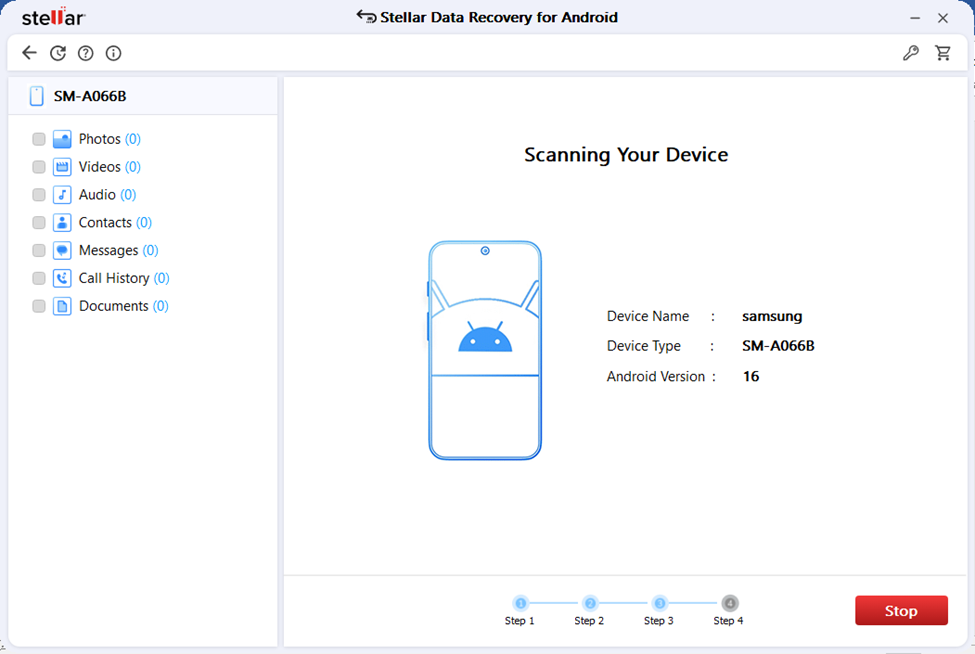The image size is (975, 654).
Task: Tick the Messages checkbox
Action: pyautogui.click(x=39, y=250)
